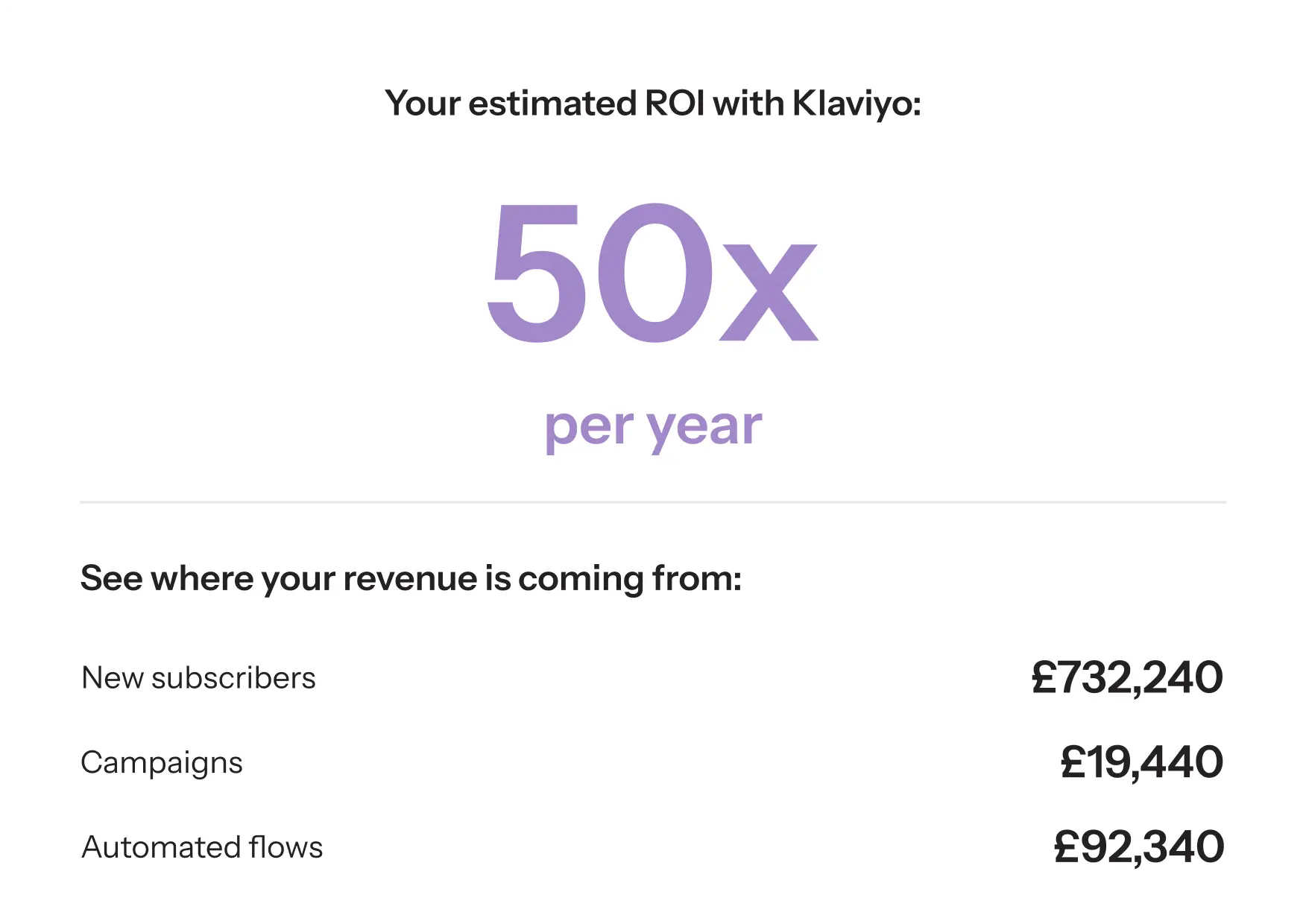Click the £732,240 revenue amount
Screen dimensions: 1306x924
[x=1126, y=677]
